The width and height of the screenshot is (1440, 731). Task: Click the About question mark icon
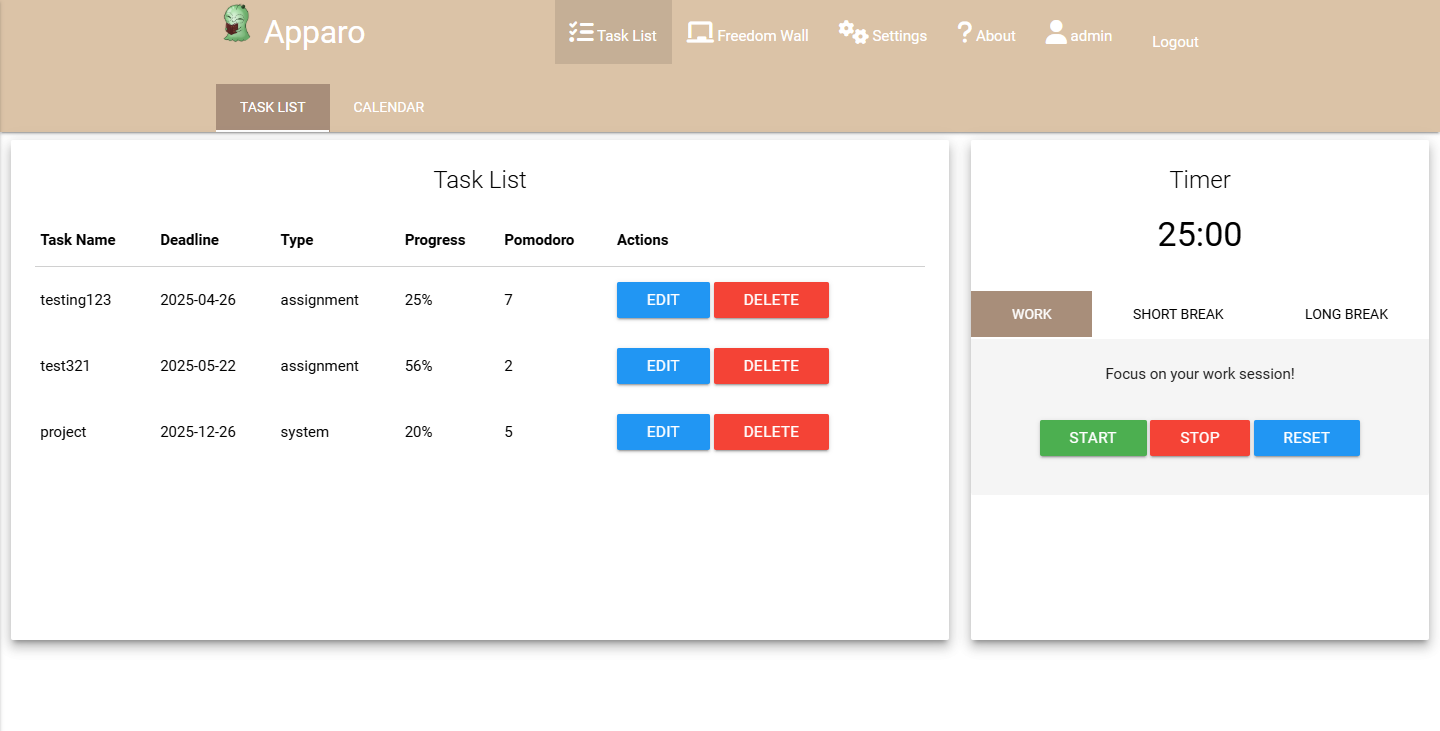(x=965, y=32)
